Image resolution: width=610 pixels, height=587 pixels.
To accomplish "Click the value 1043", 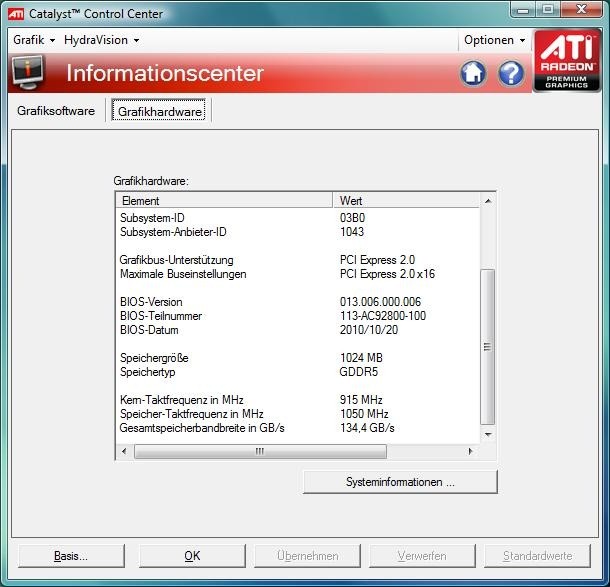I will click(x=352, y=232).
